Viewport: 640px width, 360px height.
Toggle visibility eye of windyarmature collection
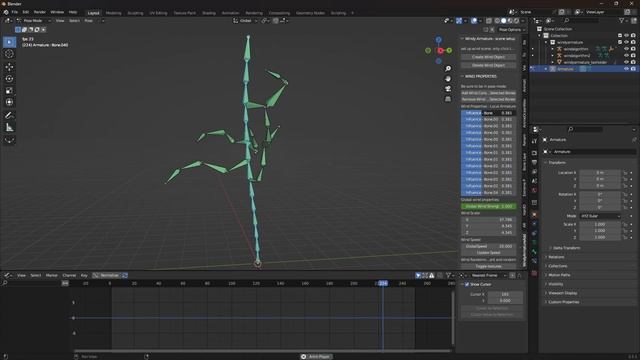[x=626, y=42]
